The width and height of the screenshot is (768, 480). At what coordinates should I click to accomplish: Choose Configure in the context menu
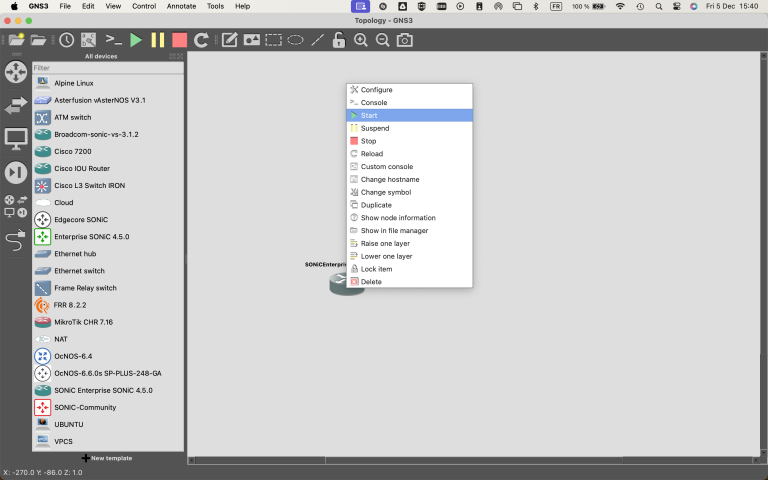pos(376,90)
